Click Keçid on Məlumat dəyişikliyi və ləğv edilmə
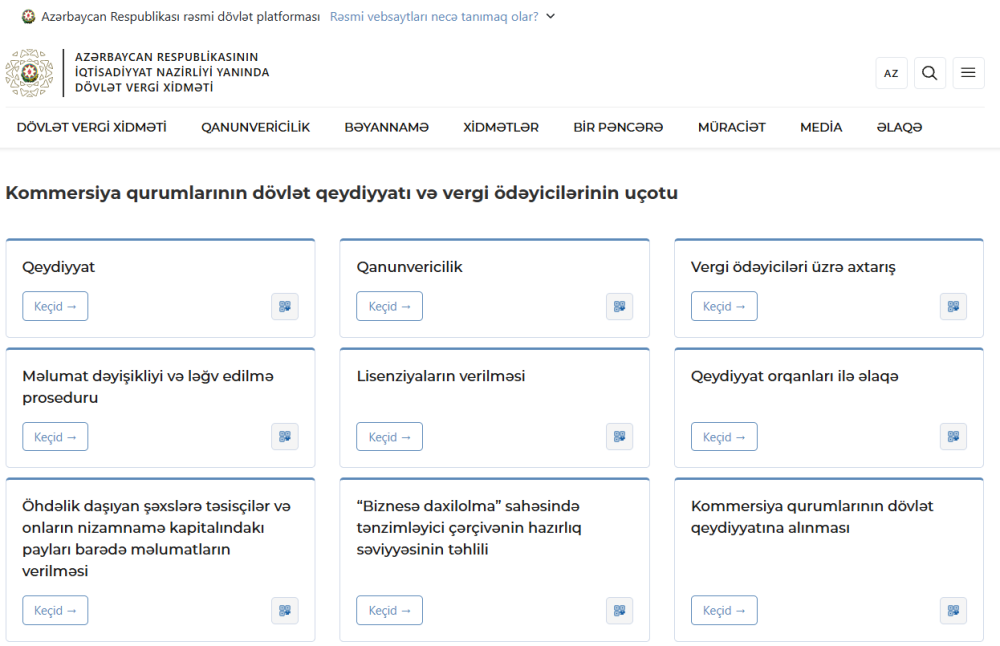This screenshot has width=1000, height=646. 55,437
